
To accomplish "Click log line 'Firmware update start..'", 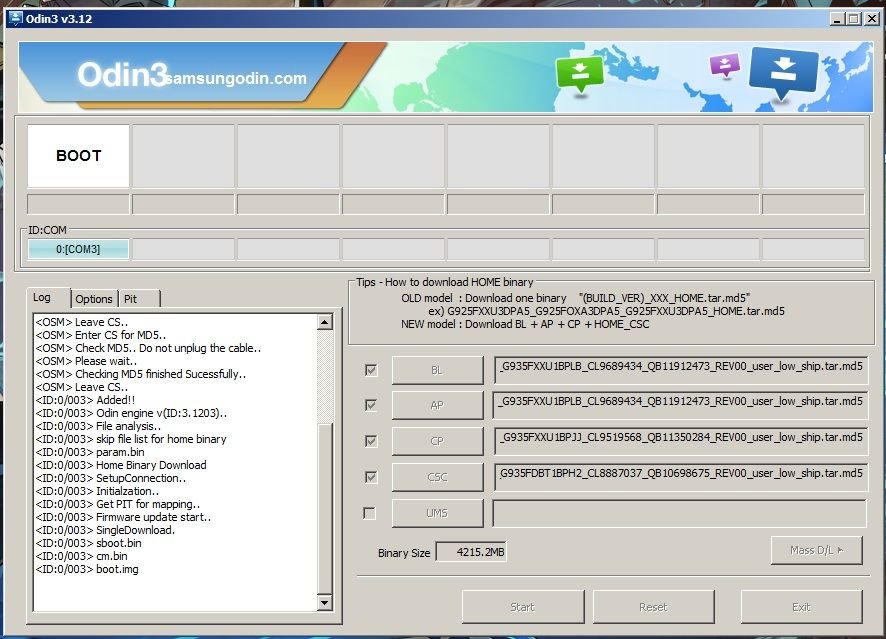I will 123,517.
